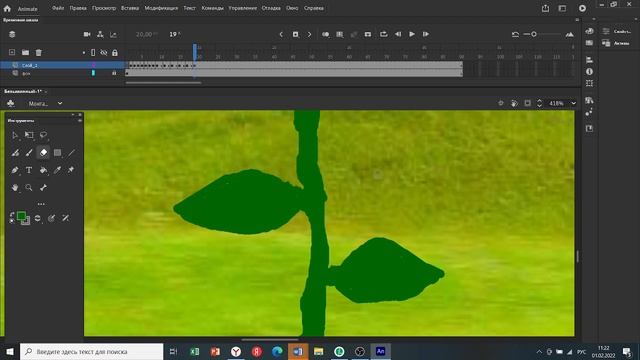Create a new layer folder
This screenshot has width=640, height=360.
tap(25, 52)
